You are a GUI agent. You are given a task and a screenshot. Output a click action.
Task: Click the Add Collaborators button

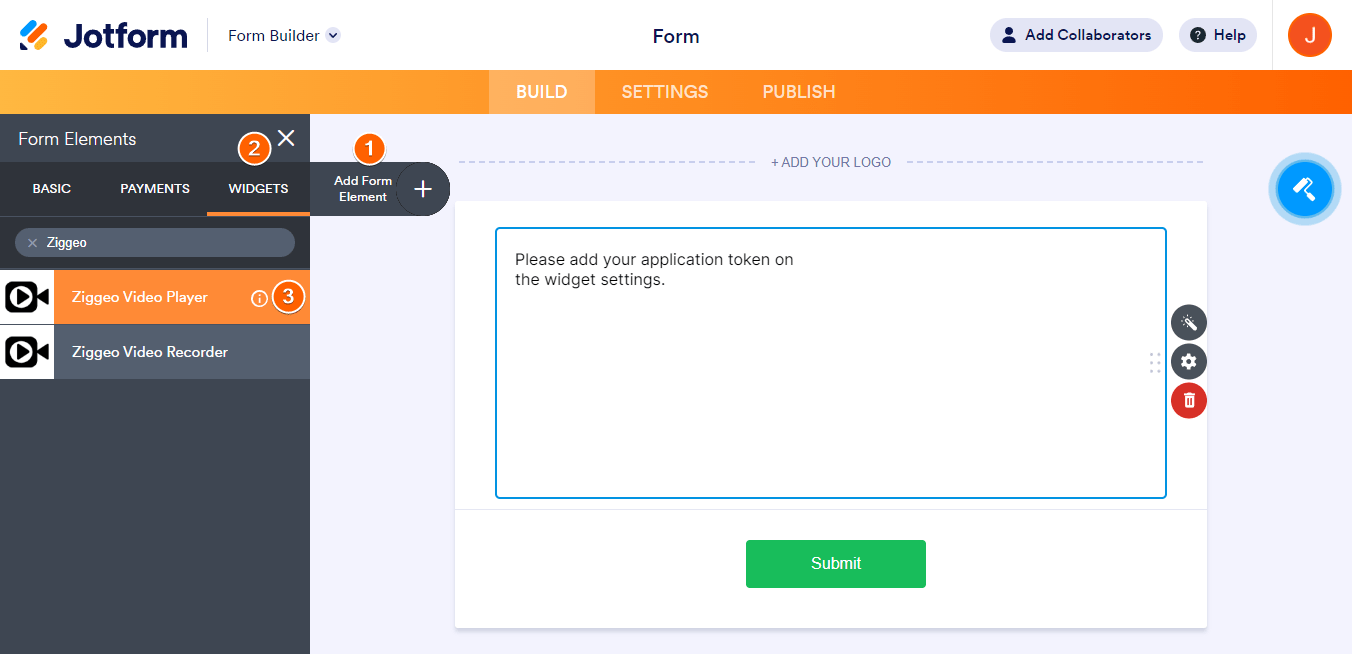(1076, 35)
